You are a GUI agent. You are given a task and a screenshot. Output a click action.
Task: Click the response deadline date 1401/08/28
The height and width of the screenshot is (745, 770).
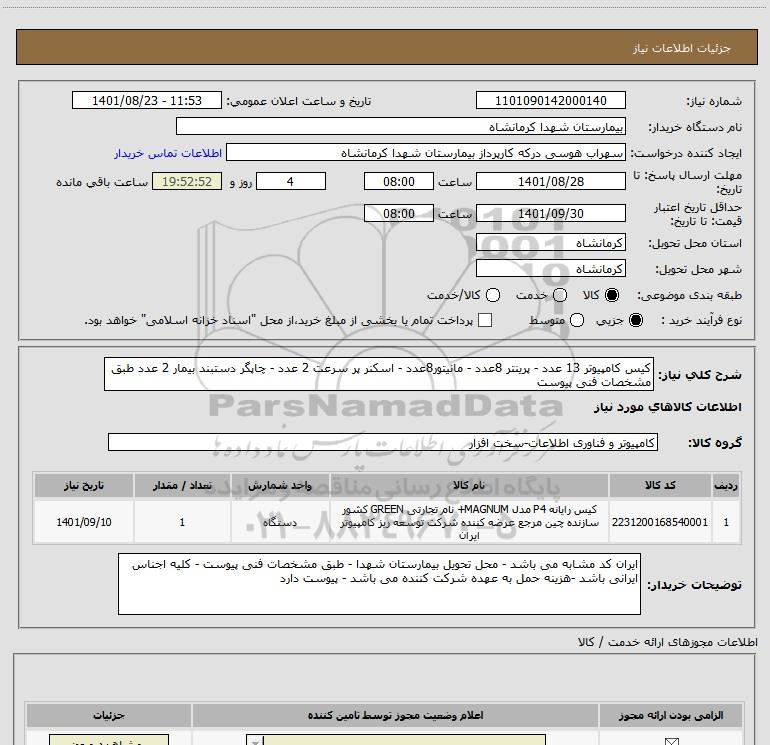[550, 181]
